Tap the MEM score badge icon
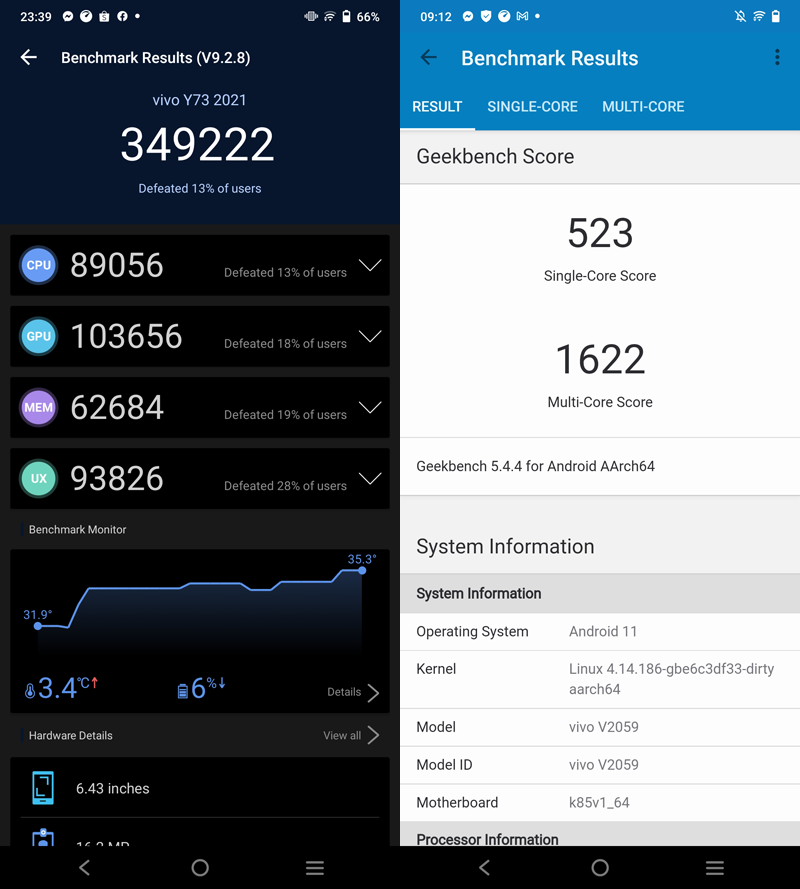Screen dimensions: 800x889 tap(39, 407)
